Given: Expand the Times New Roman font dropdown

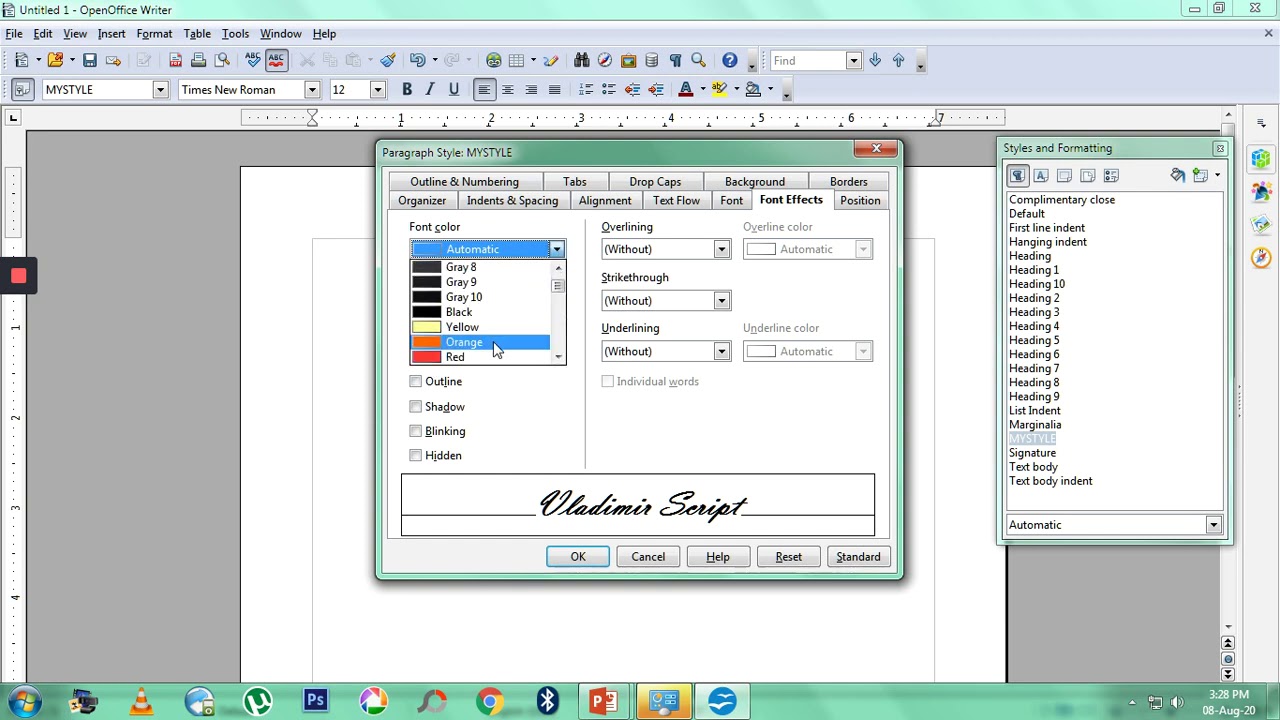Looking at the screenshot, I should tap(312, 90).
